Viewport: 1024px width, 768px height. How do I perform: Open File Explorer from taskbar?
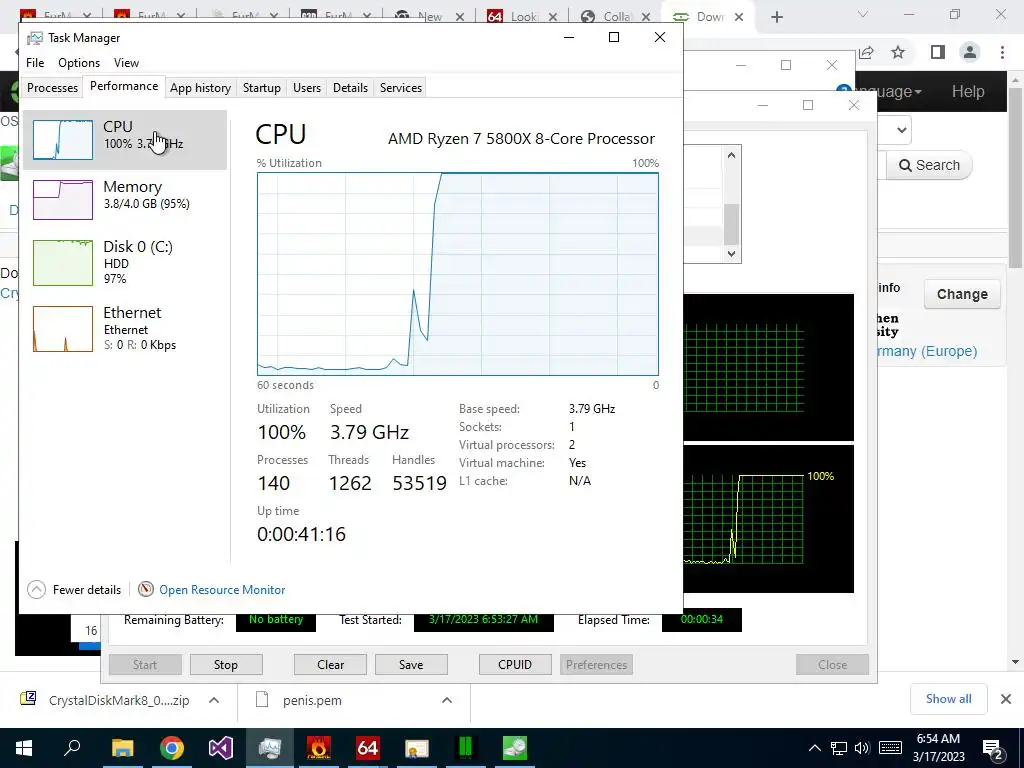pos(122,748)
